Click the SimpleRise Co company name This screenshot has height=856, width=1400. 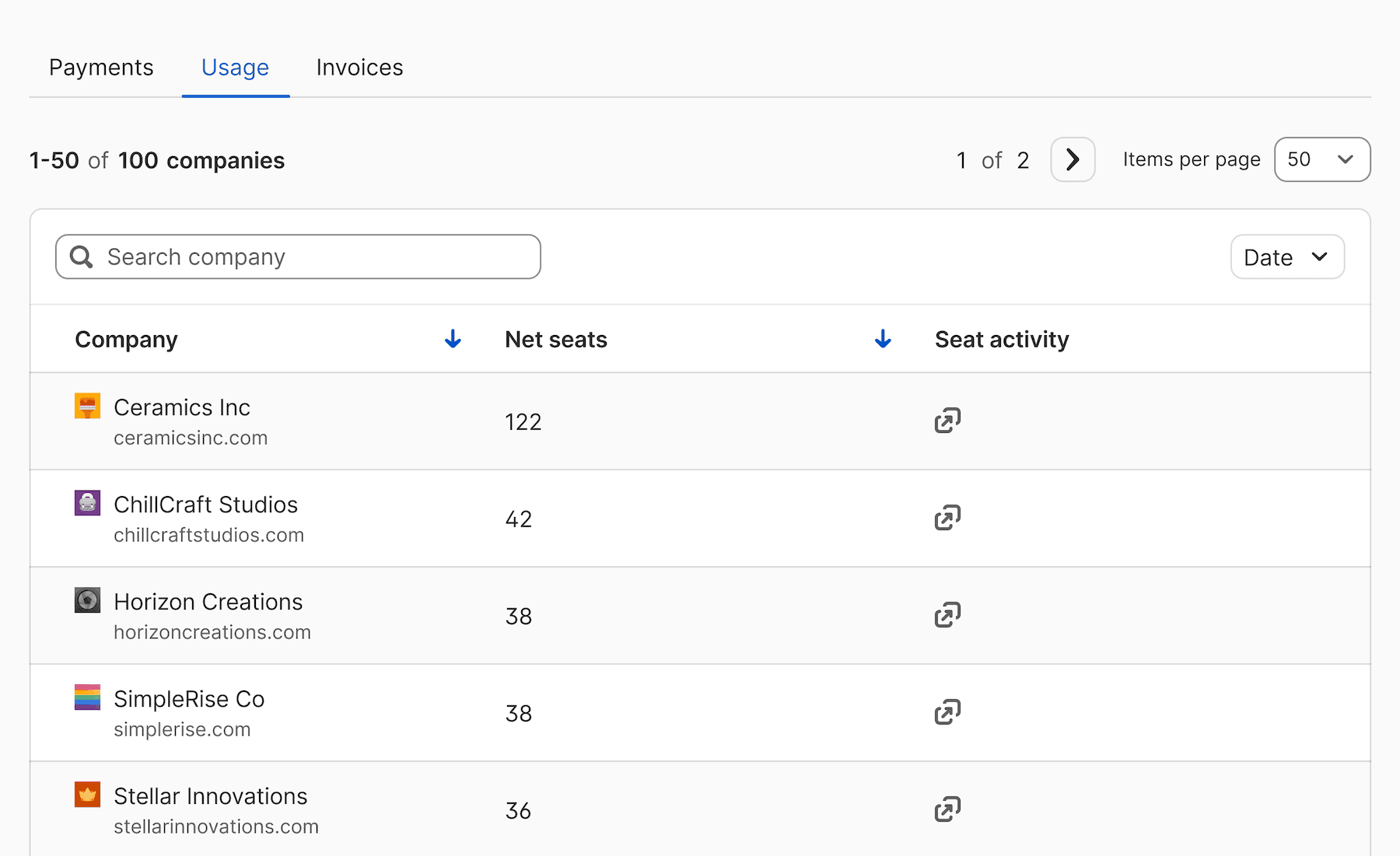pos(189,699)
